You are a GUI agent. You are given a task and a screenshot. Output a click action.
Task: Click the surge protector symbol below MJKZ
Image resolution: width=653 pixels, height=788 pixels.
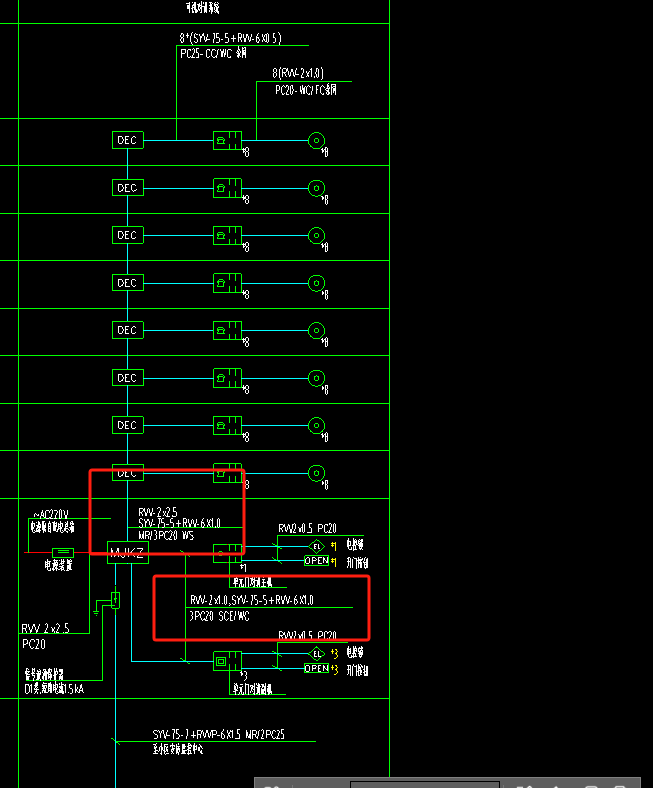[115, 600]
